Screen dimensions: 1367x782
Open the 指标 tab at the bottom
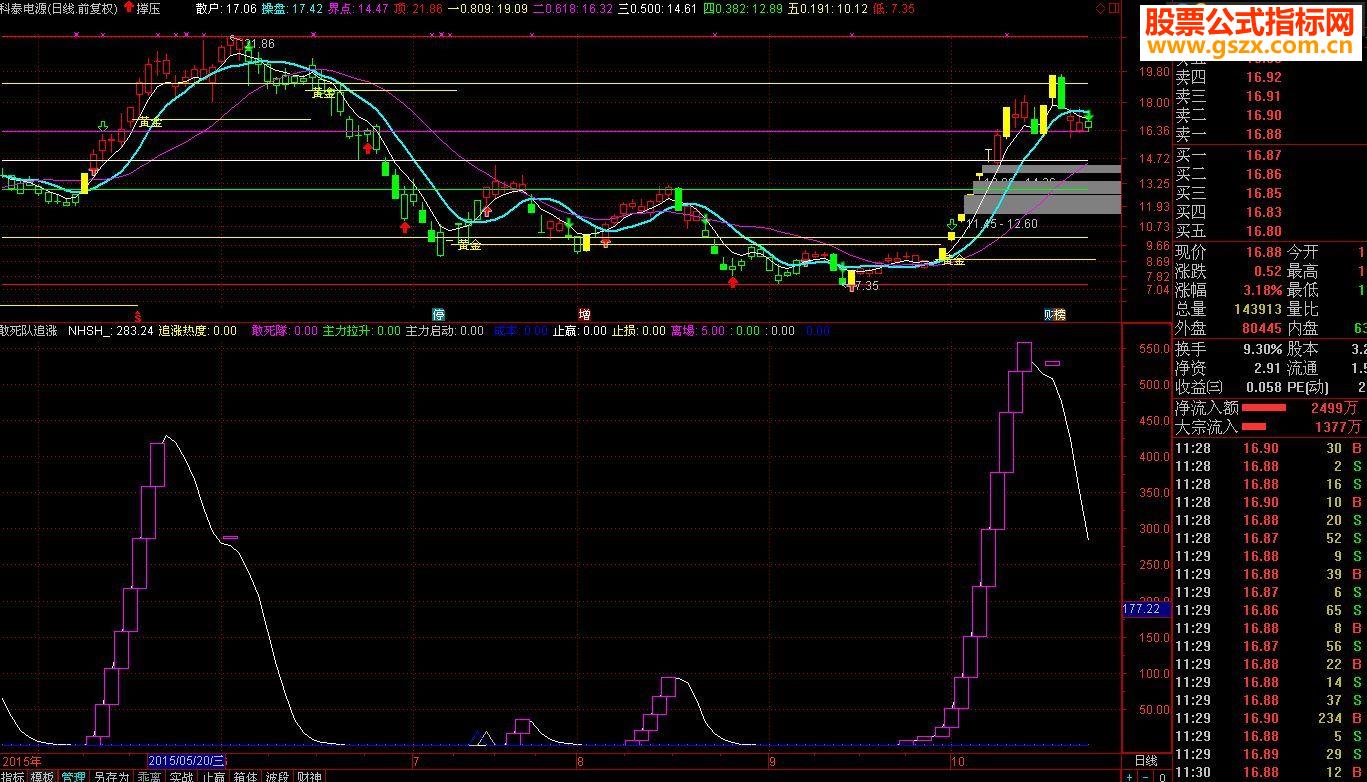click(13, 776)
